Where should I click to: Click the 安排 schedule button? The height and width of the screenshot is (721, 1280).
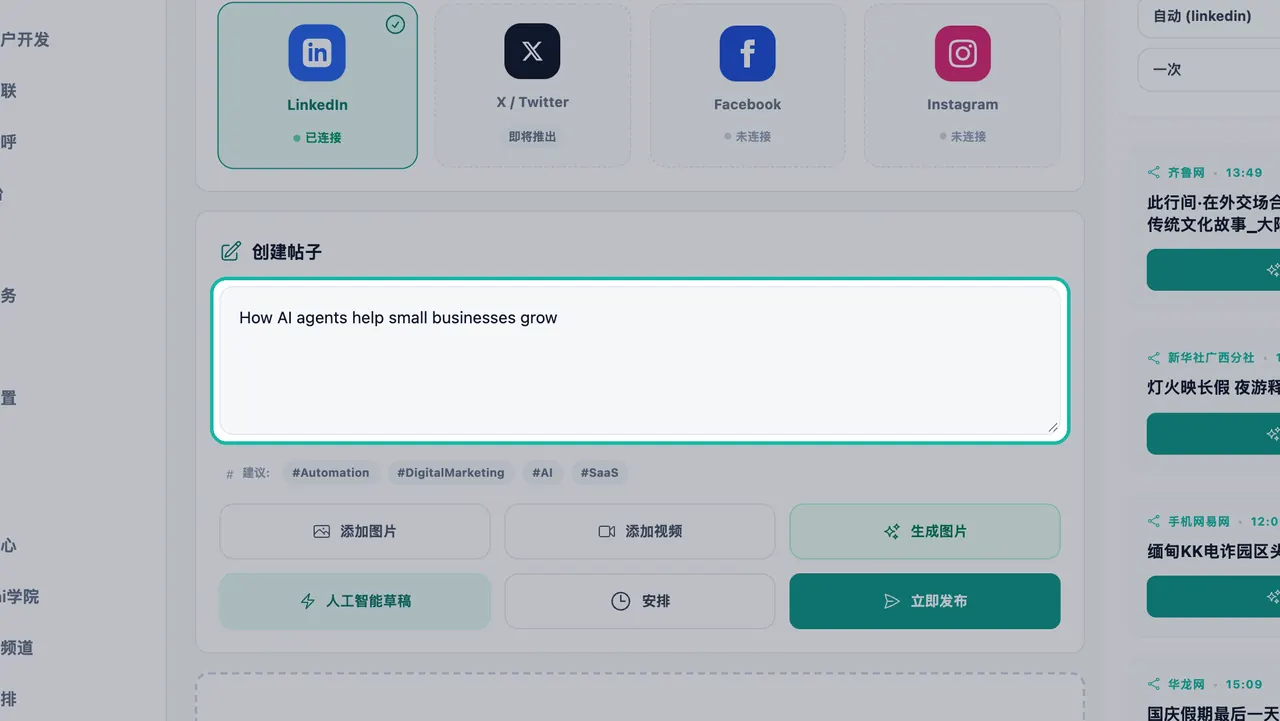[x=640, y=601]
